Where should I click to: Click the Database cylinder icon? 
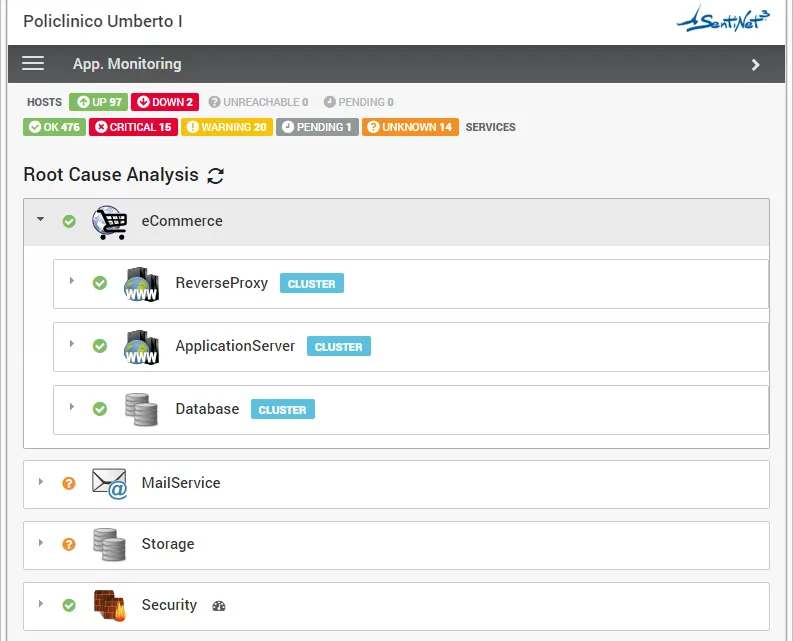click(x=142, y=409)
